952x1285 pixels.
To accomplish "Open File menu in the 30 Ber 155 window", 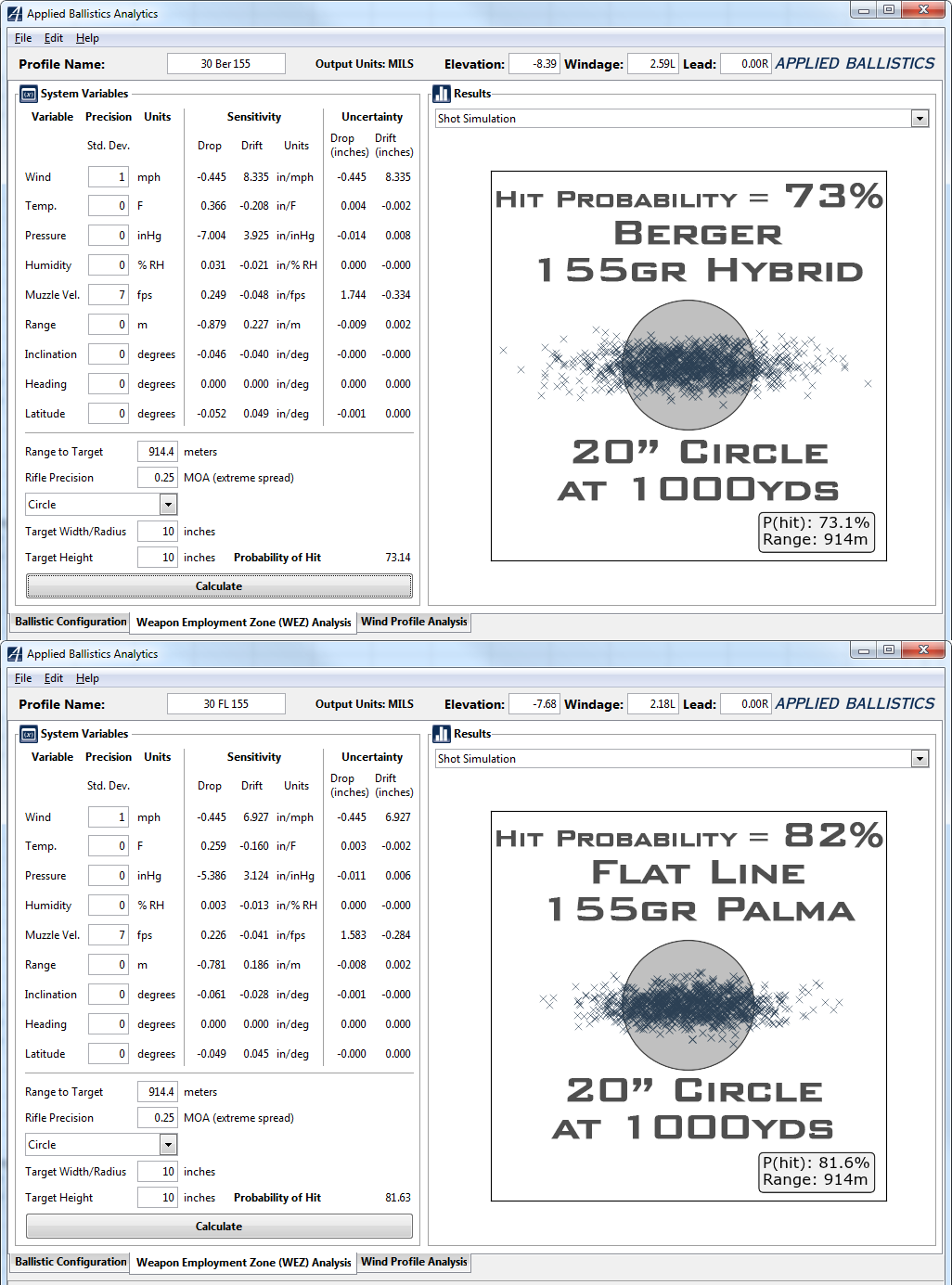I will 23,38.
